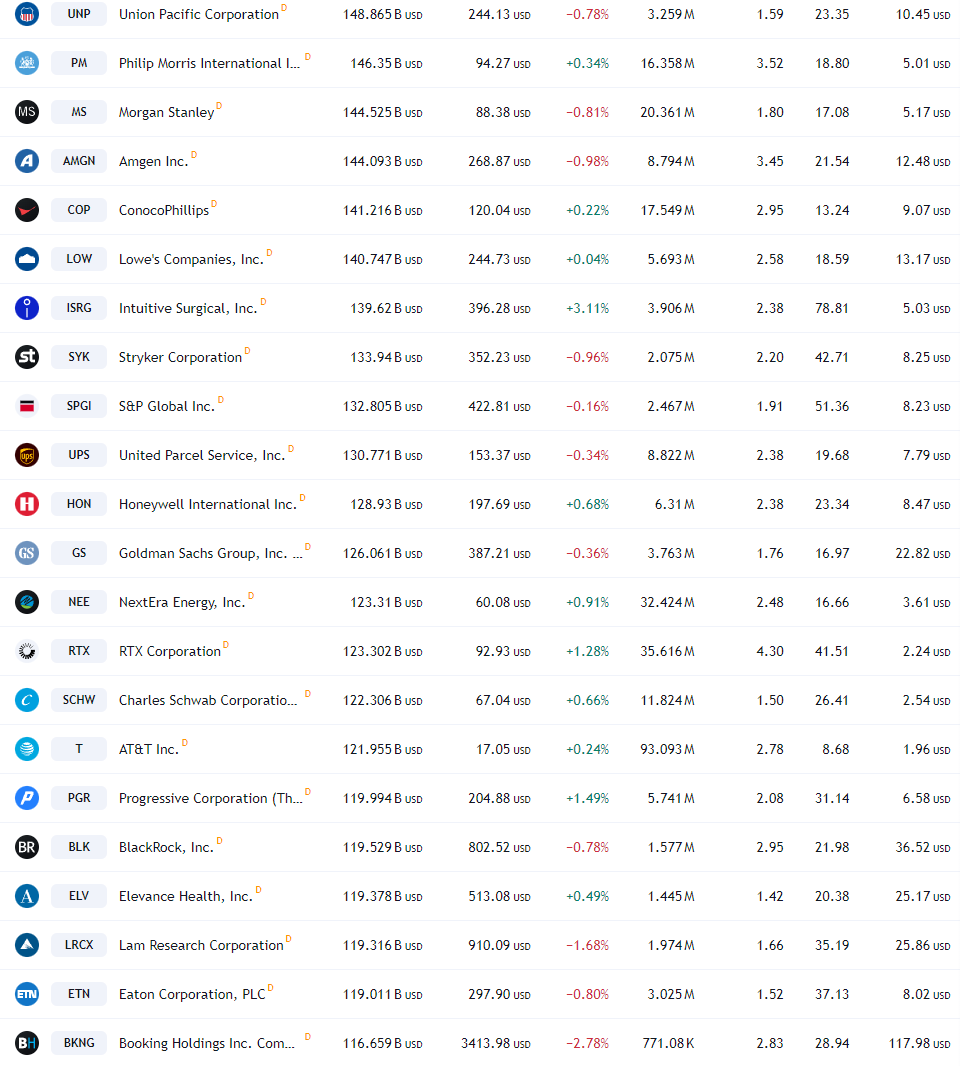Image resolution: width=960 pixels, height=1066 pixels.
Task: Click the Honeywell H logo icon
Action: [27, 504]
